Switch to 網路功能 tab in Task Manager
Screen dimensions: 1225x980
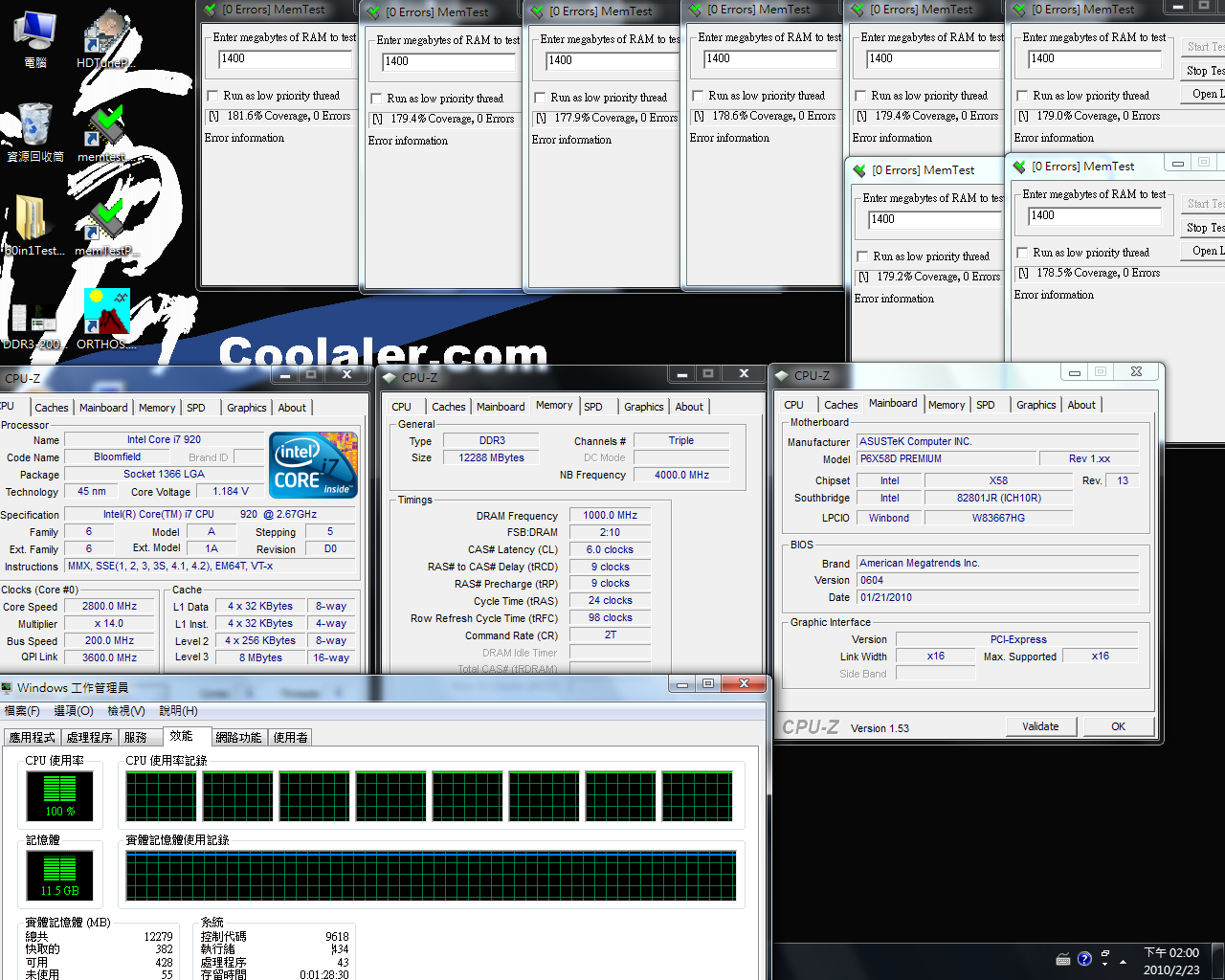[238, 738]
